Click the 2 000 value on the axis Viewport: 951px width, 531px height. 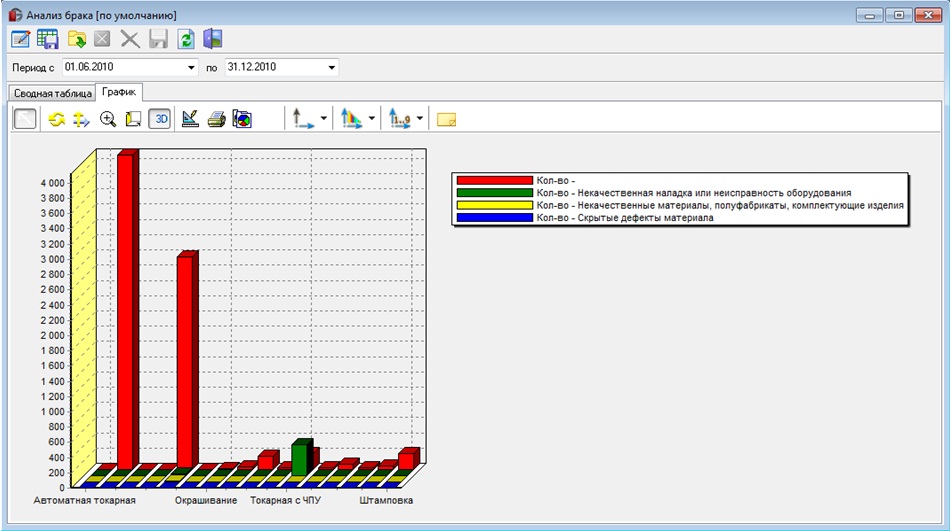pos(52,335)
